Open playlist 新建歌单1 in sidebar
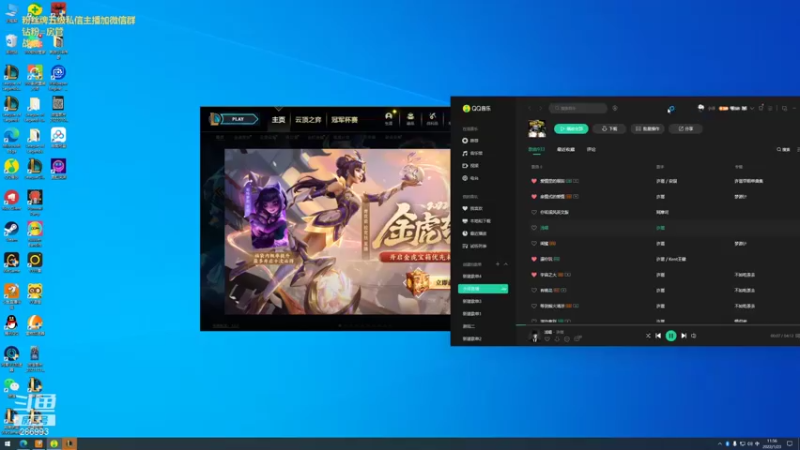This screenshot has height=450, width=800. [x=472, y=314]
